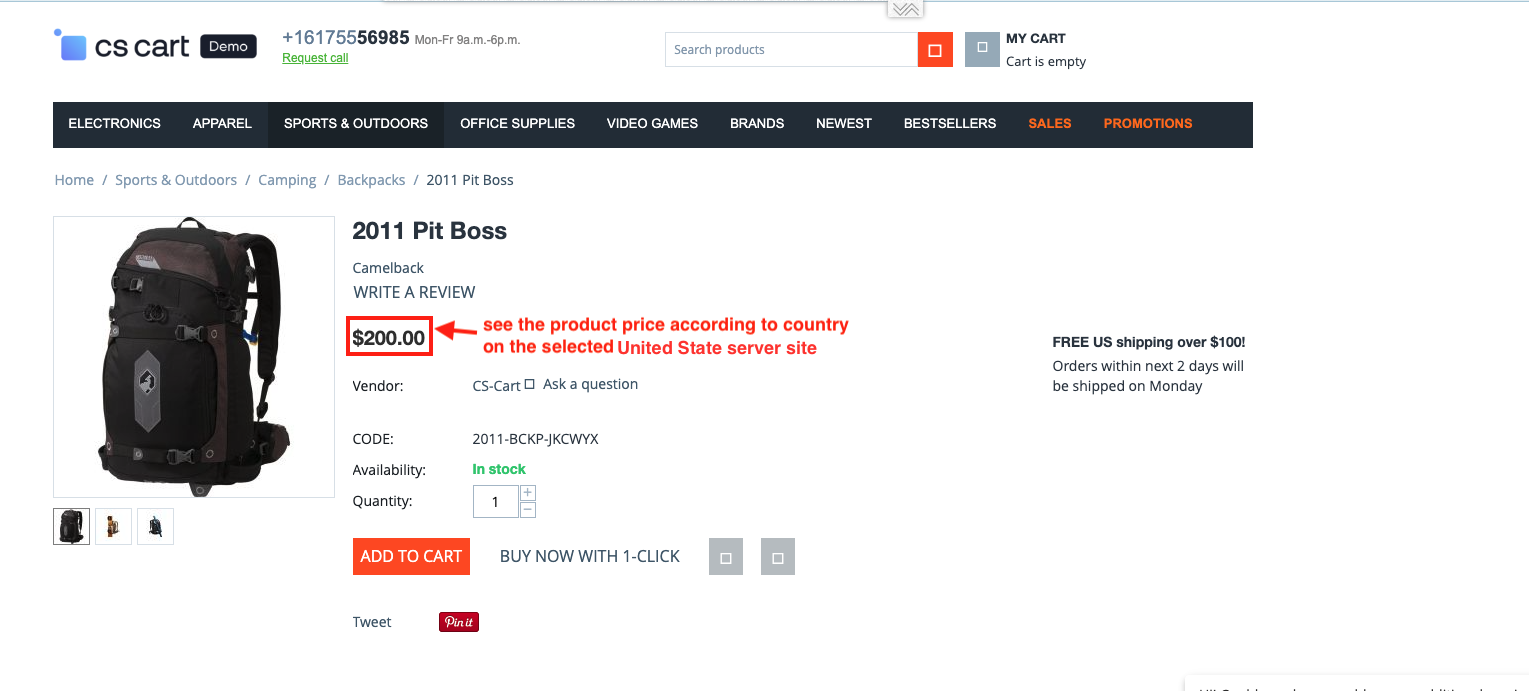Select the second backpack thumbnail

pos(114,526)
